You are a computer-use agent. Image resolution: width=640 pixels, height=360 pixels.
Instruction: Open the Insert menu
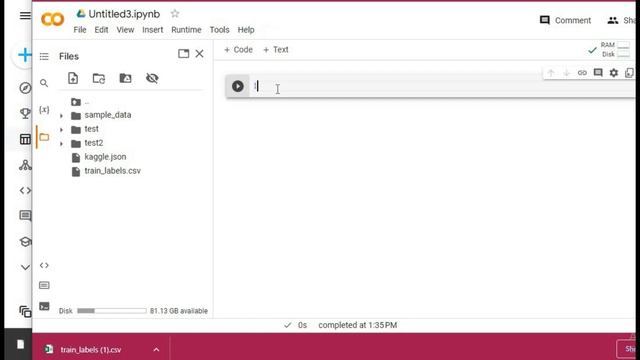[153, 30]
